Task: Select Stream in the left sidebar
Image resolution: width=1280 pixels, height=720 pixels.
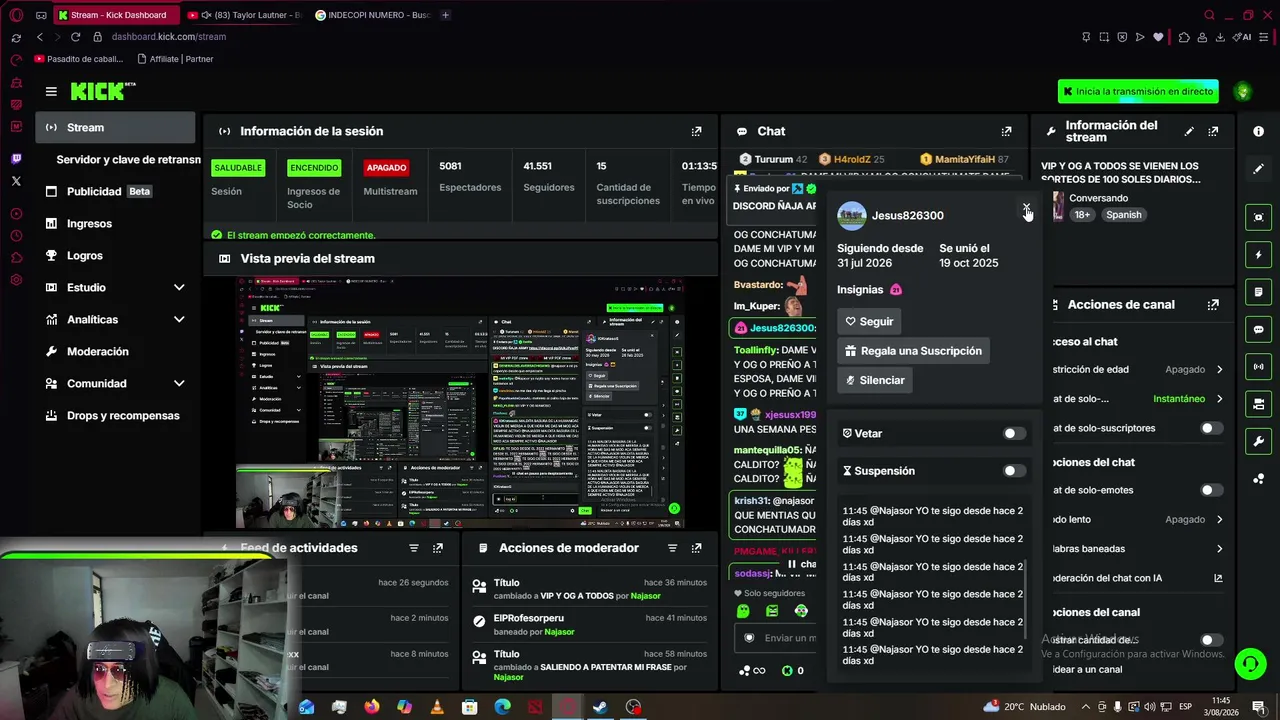Action: (116, 128)
